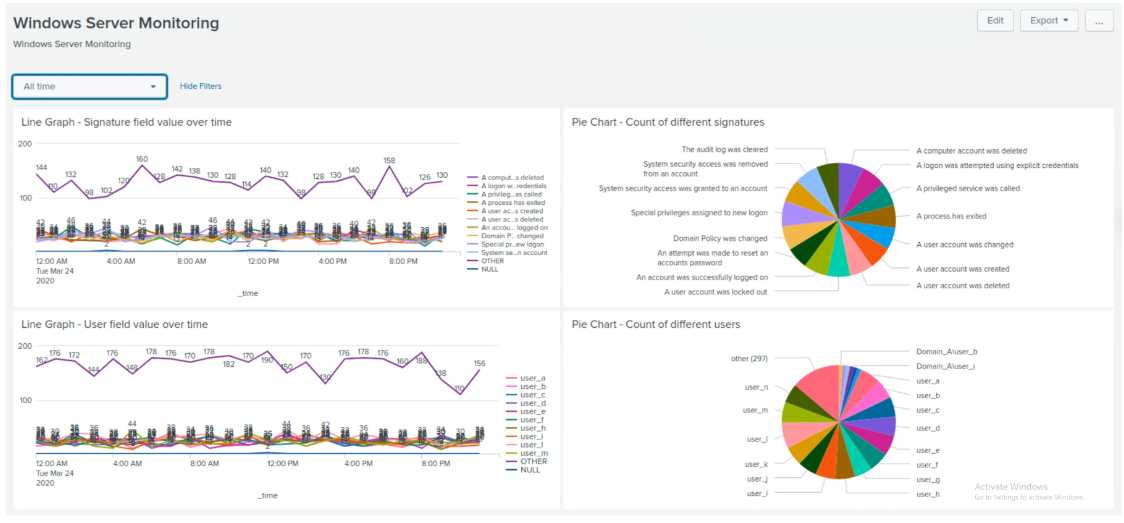Click 'Line Graph - Signature field value over time' title

[126, 123]
